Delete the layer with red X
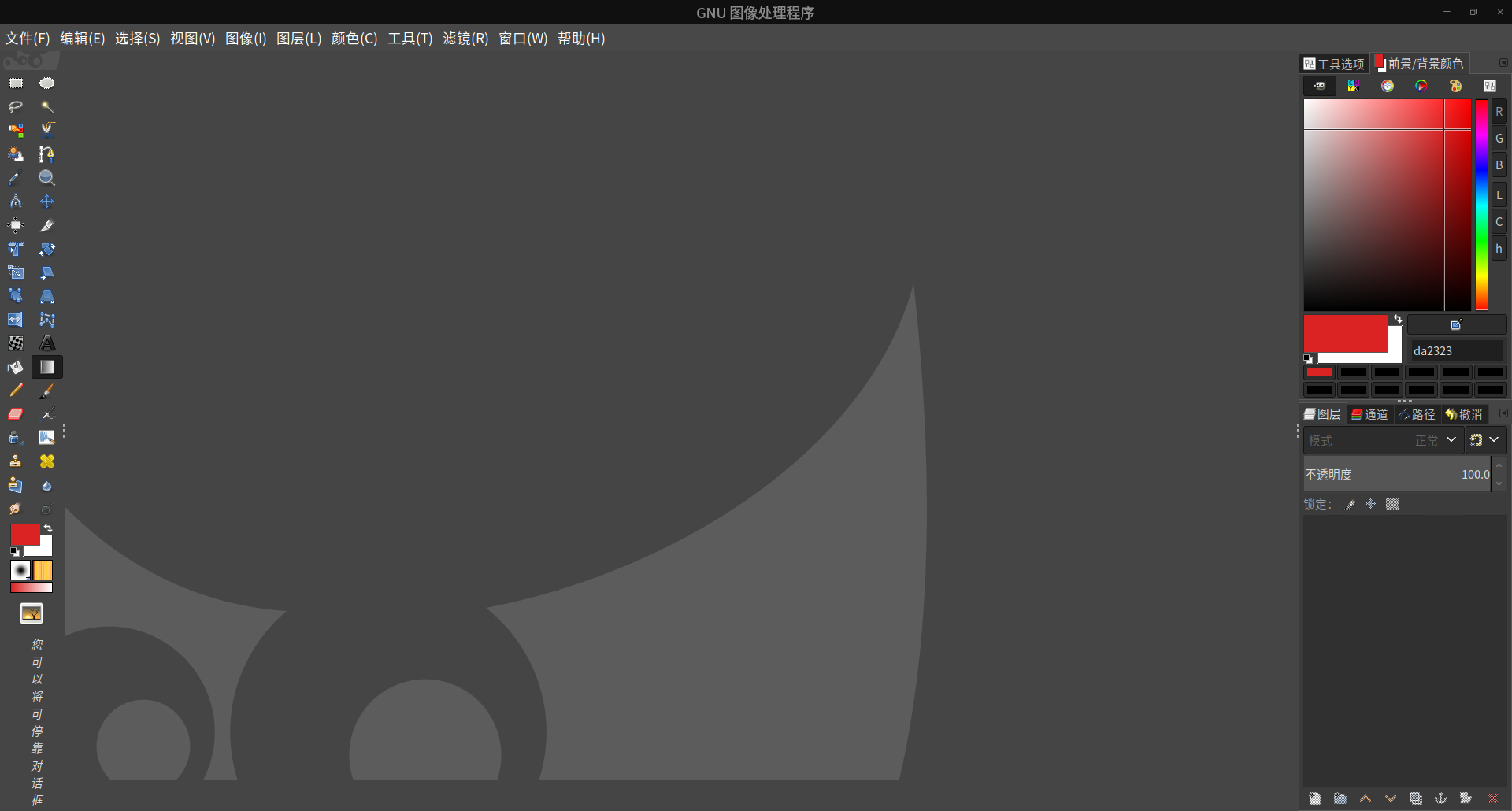This screenshot has width=1512, height=811. (x=1492, y=798)
